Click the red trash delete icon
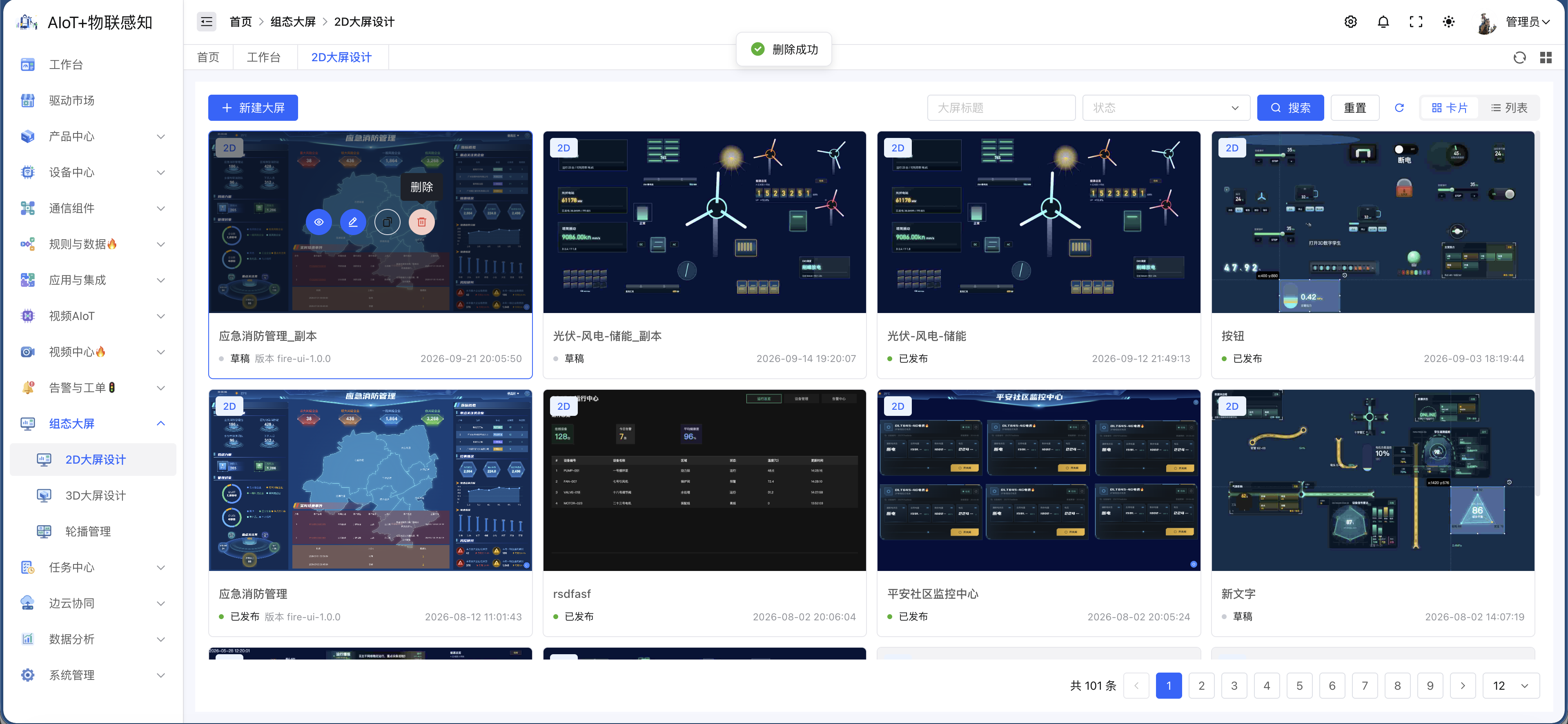This screenshot has height=724, width=1568. click(x=421, y=222)
